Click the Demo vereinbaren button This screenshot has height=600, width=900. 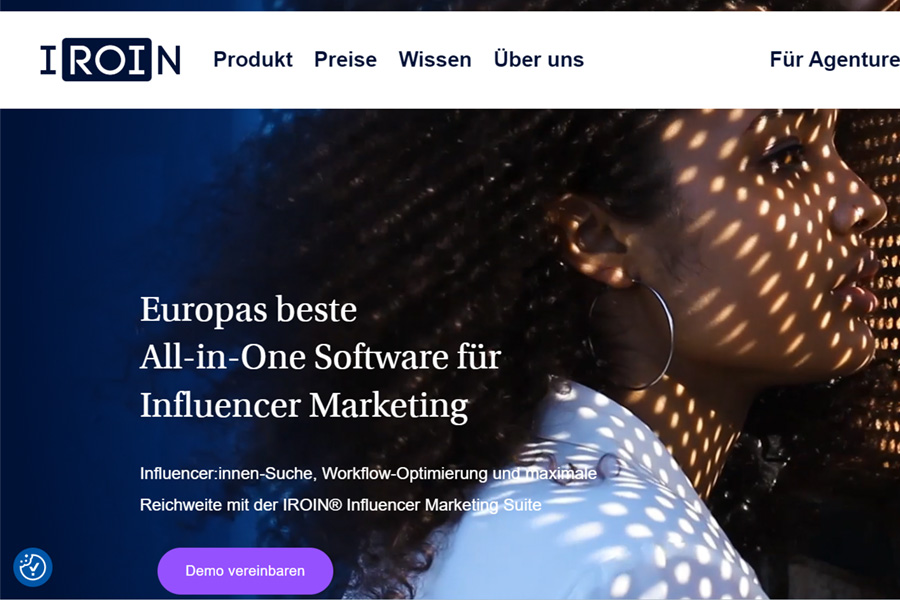[x=245, y=571]
